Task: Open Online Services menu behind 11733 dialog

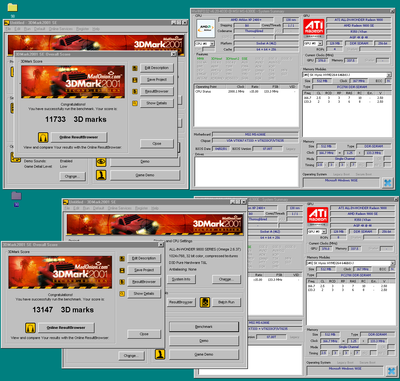Action: coord(61,29)
